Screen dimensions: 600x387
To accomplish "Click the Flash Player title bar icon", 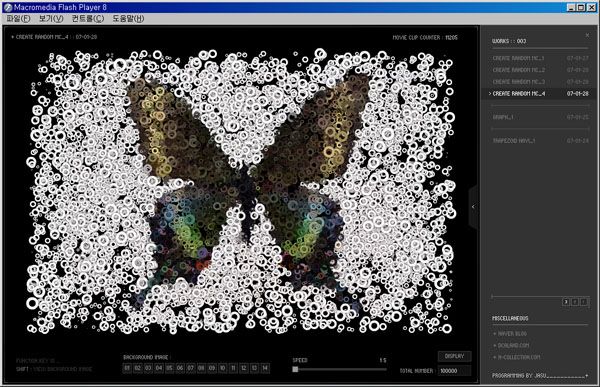I will point(8,7).
